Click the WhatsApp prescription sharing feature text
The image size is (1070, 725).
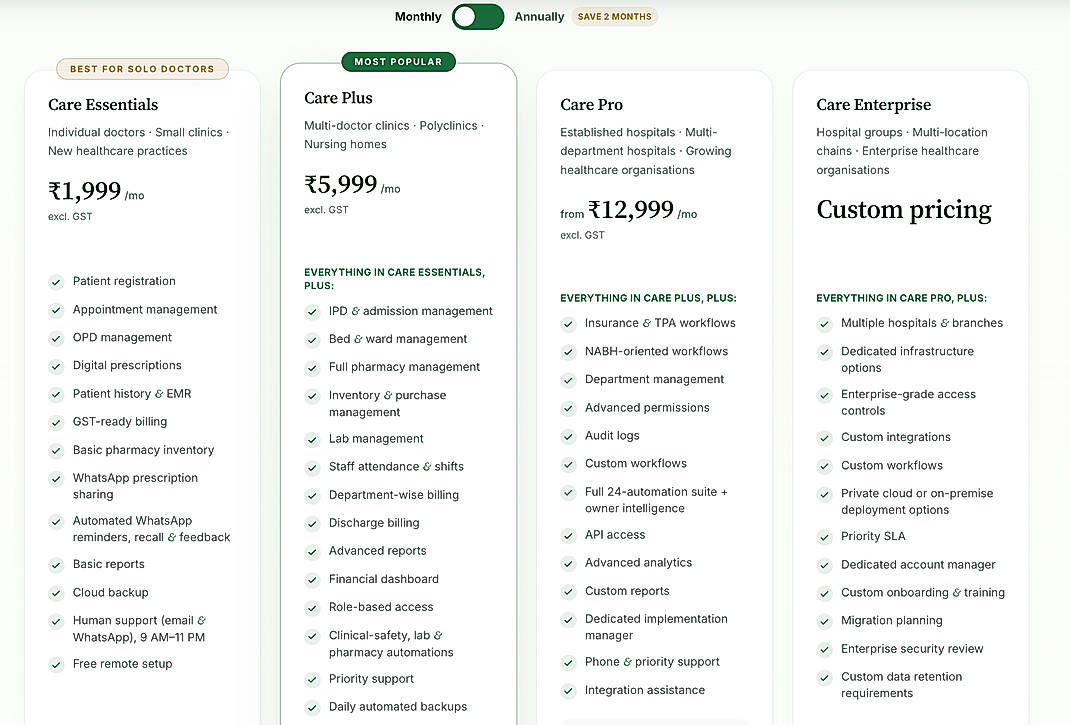pyautogui.click(x=135, y=486)
